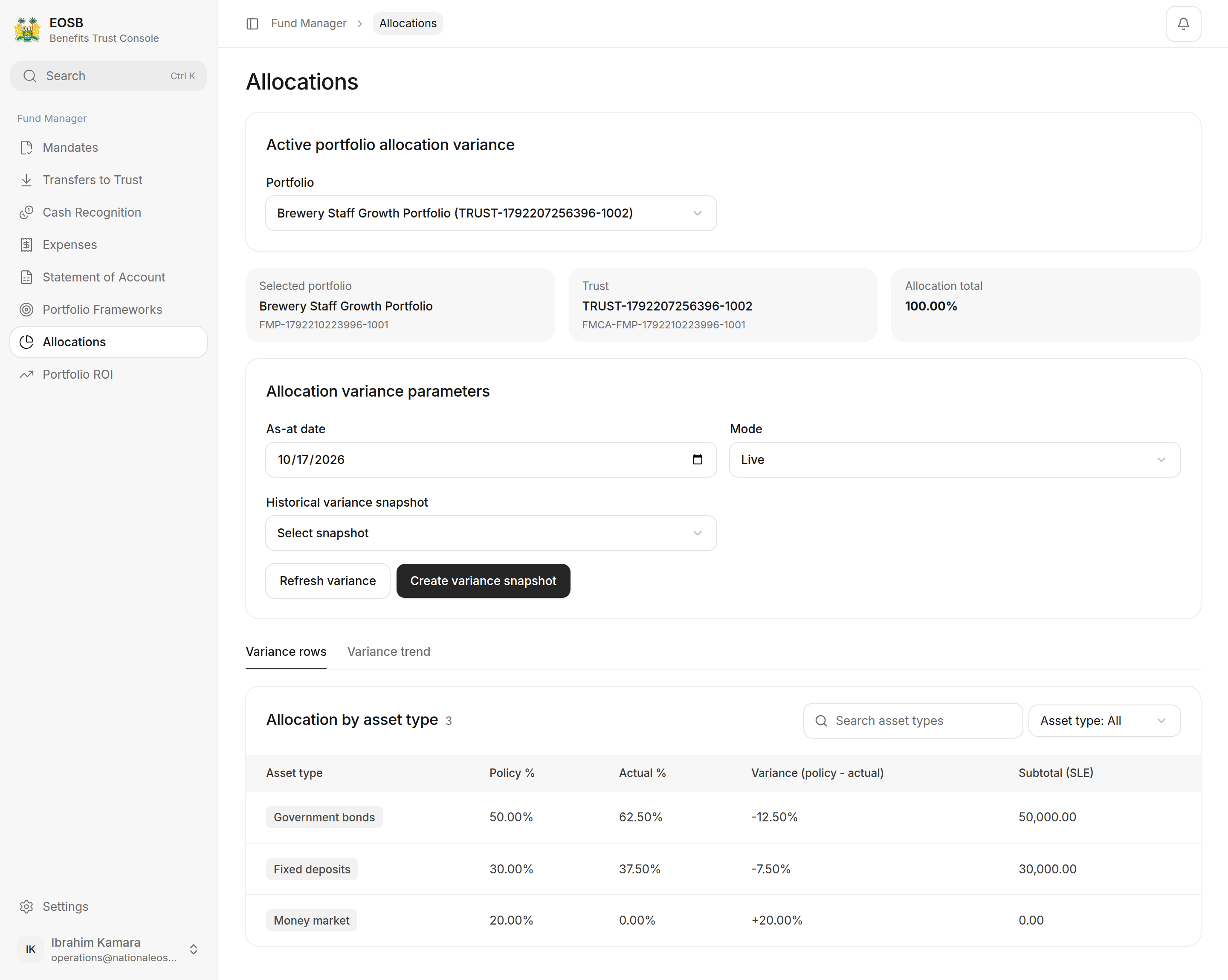Click the magnifier icon in asset type search
The width and height of the screenshot is (1228, 980).
(x=821, y=721)
